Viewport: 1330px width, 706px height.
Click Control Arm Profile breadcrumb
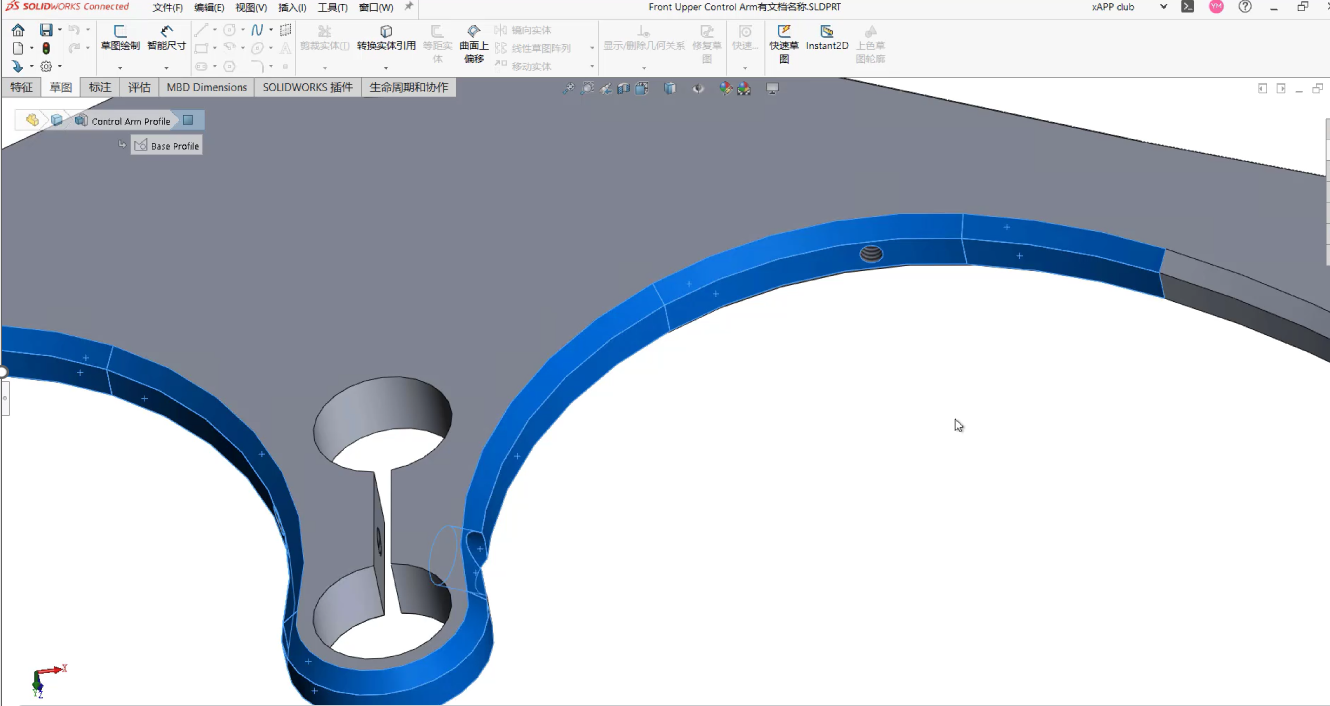[130, 121]
